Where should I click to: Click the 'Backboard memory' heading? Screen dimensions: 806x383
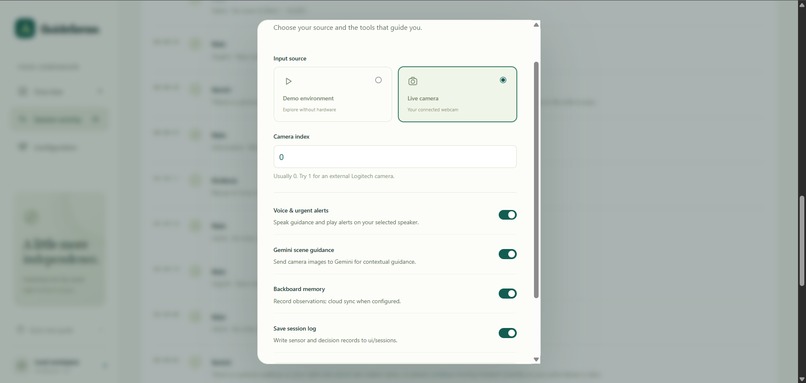point(299,289)
